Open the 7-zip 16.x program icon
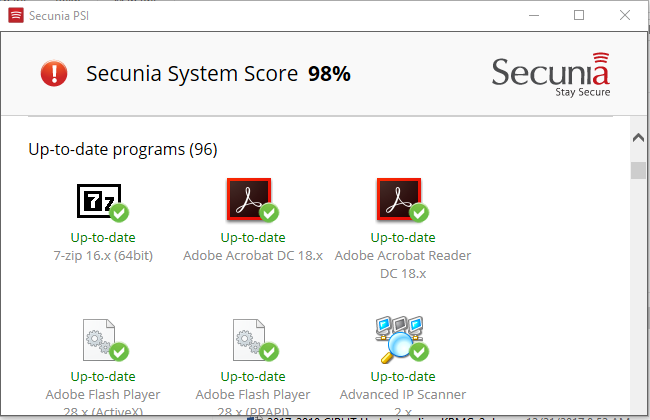Viewport: 650px width, 420px height. click(x=103, y=202)
